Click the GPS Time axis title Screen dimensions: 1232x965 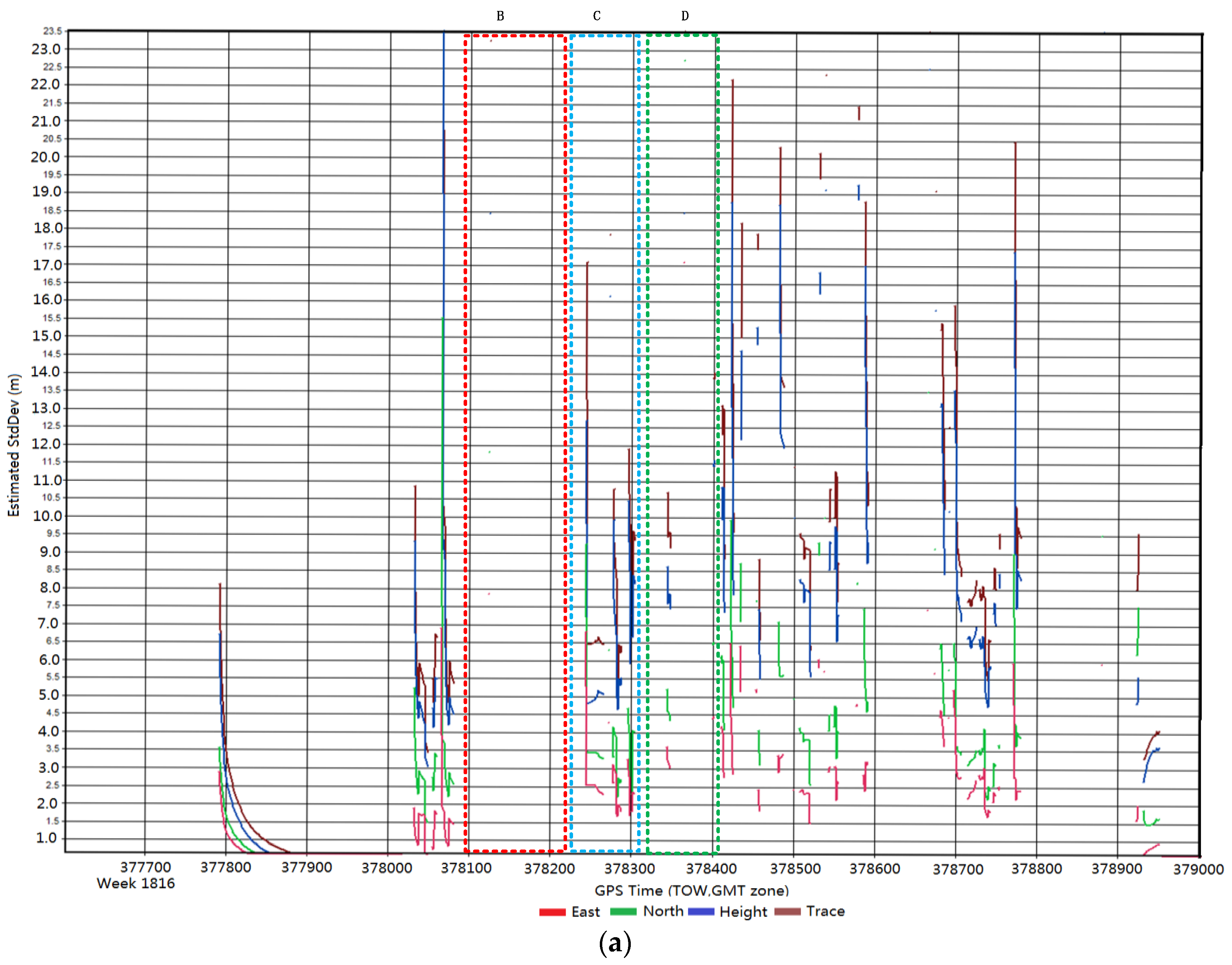click(691, 890)
